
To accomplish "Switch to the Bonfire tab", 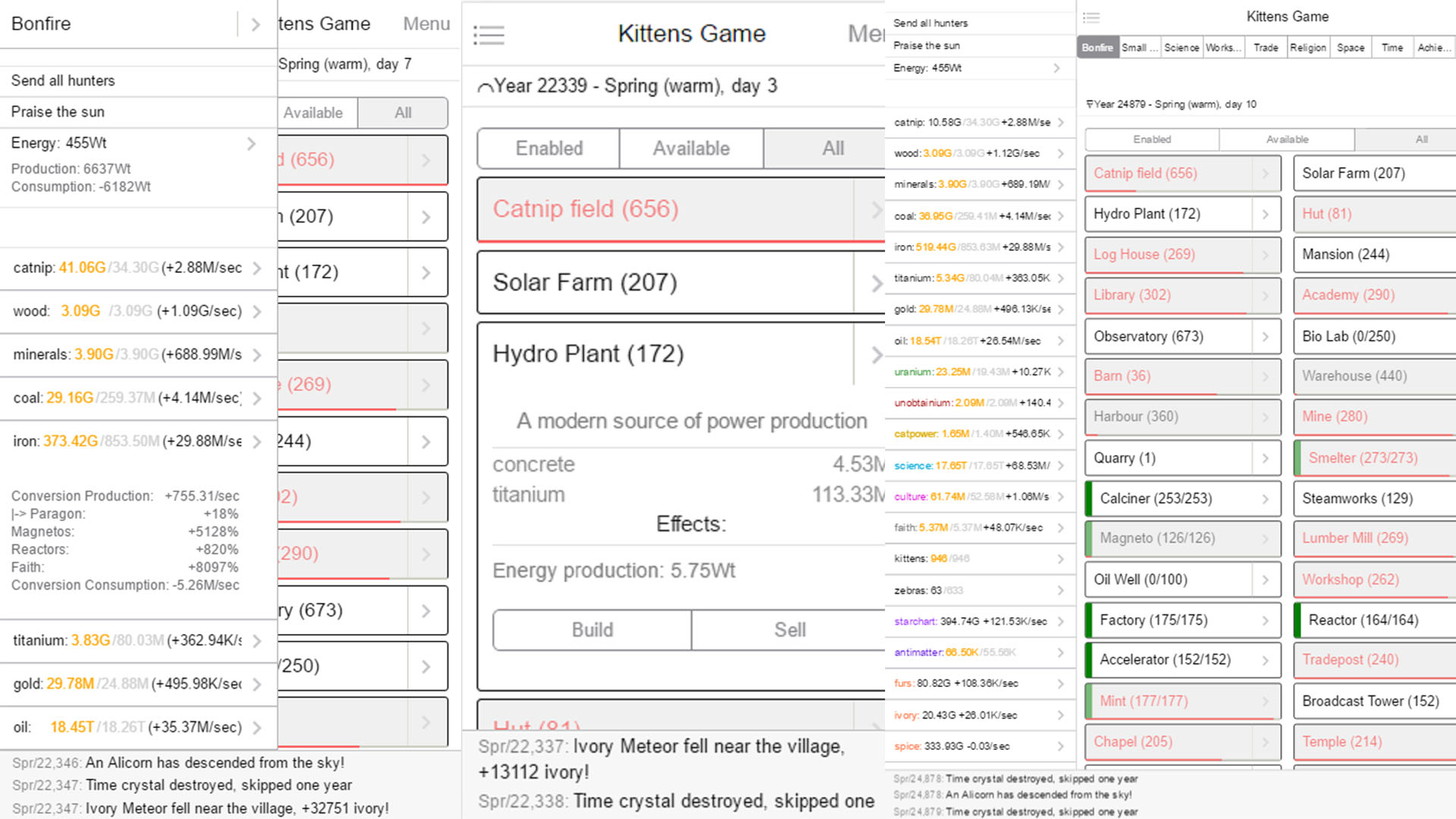I will [1097, 48].
